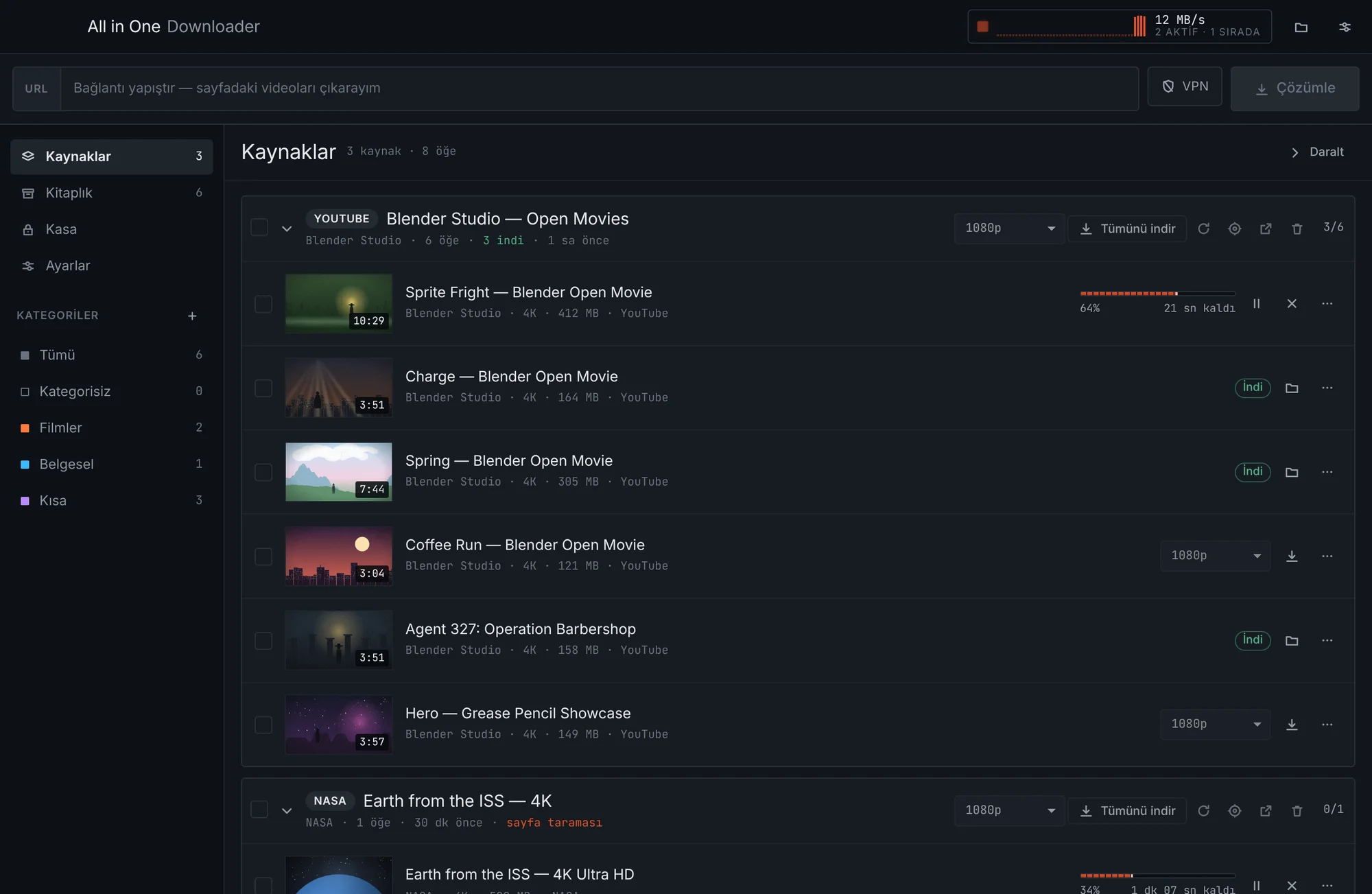
Task: Check the Spring movie checkbox
Action: 263,472
